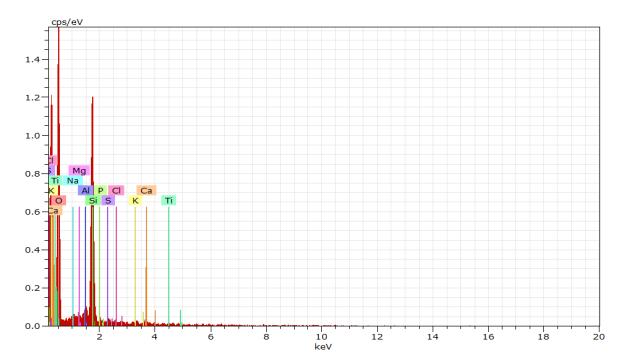Image resolution: width=621 pixels, height=364 pixels.
Task: Click the orange Ca marker line near 3.7 keV
Action: tap(147, 265)
